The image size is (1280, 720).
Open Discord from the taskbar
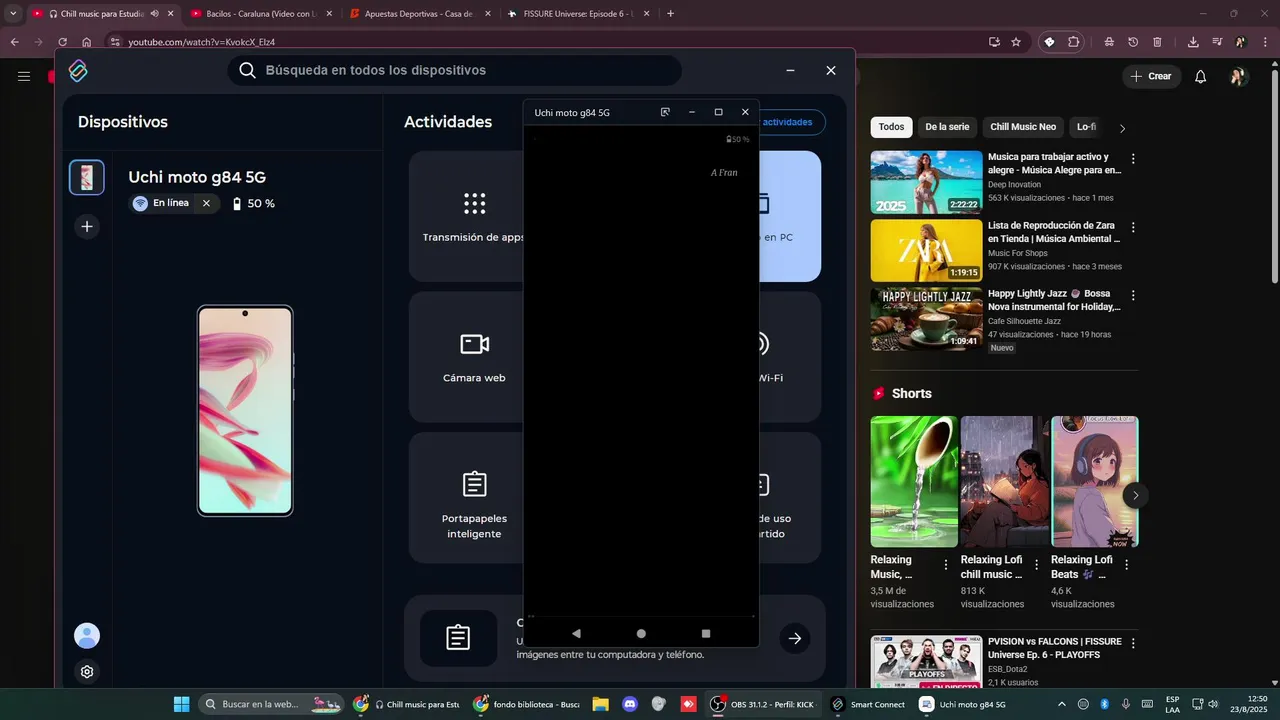click(630, 704)
